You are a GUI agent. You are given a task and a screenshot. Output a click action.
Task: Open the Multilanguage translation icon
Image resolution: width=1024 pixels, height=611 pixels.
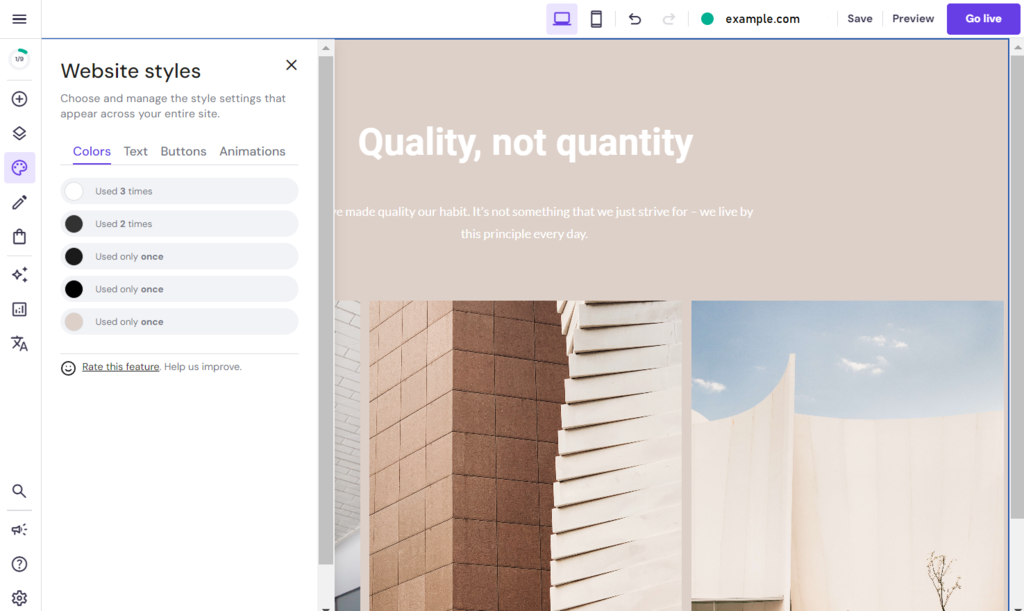point(19,343)
